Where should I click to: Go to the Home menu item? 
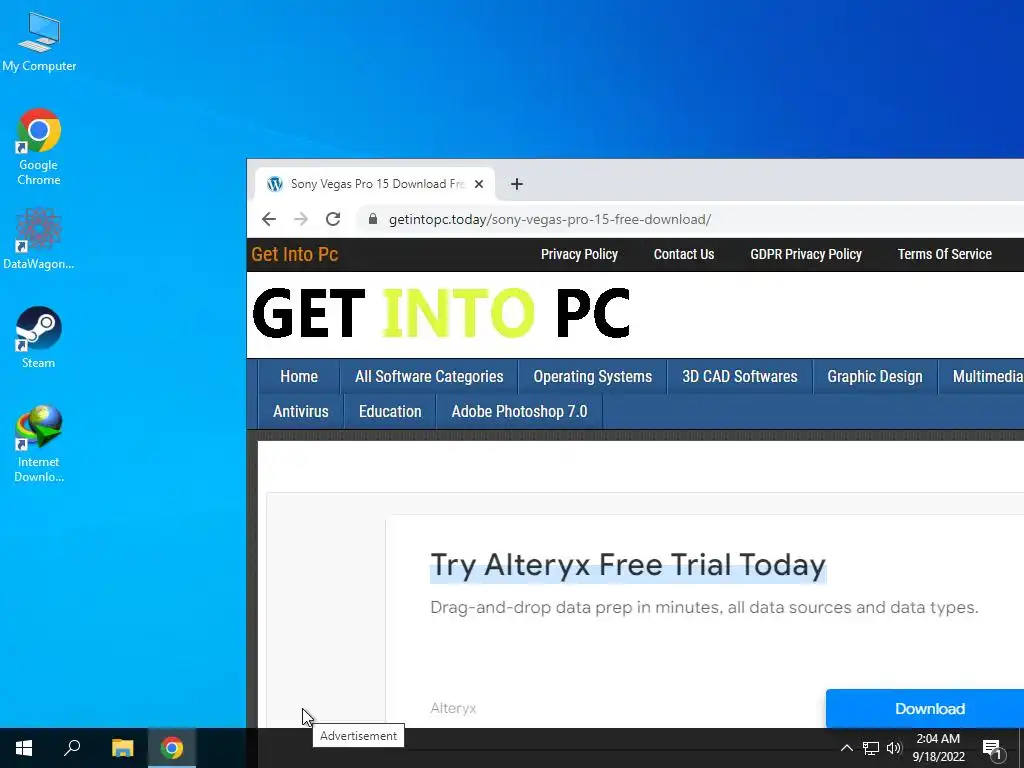pos(299,377)
